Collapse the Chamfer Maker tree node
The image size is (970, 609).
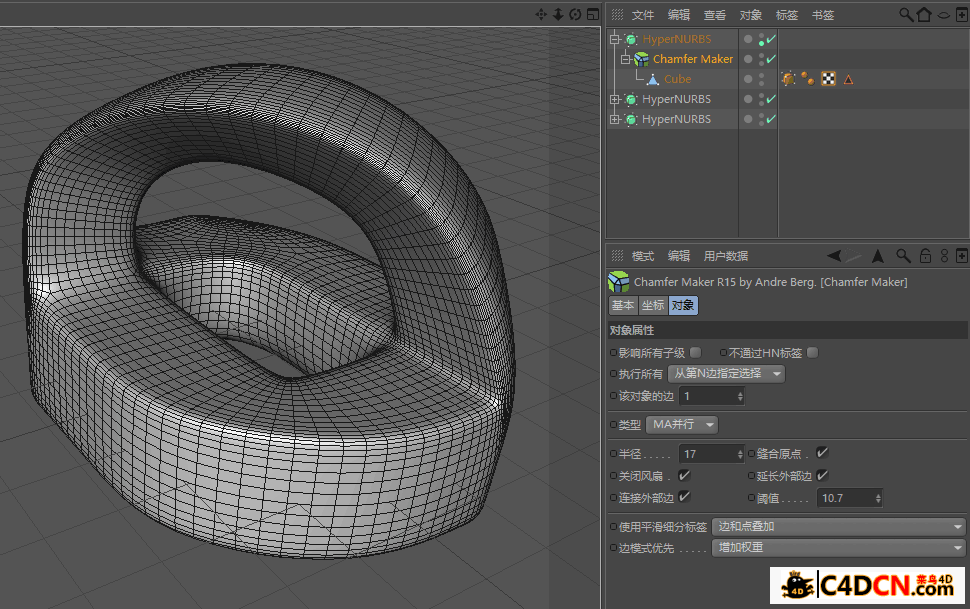point(625,59)
